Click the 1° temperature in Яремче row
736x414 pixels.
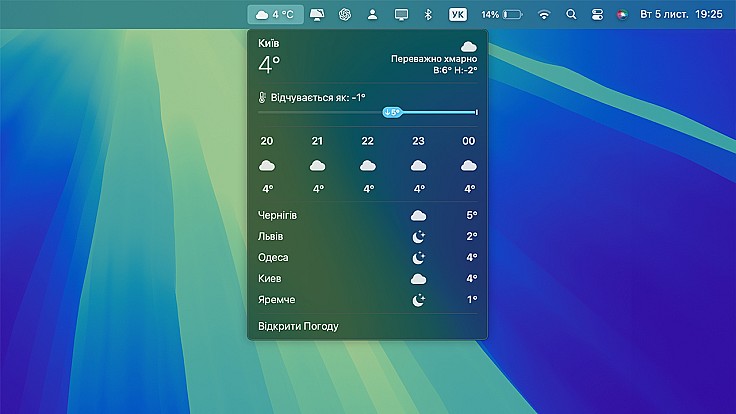click(x=472, y=299)
